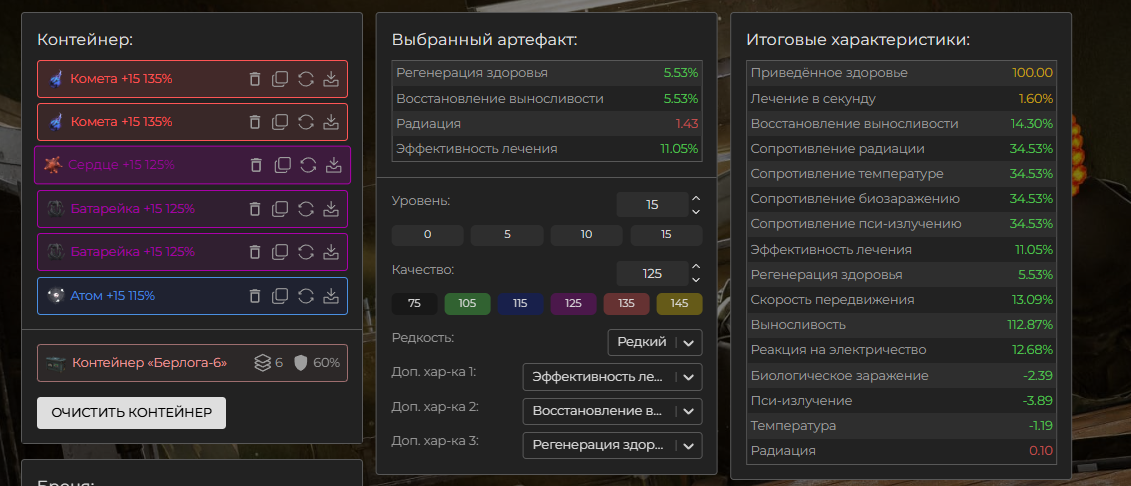Image resolution: width=1131 pixels, height=486 pixels.
Task: Select the green 105 quality swatch
Action: (x=467, y=304)
